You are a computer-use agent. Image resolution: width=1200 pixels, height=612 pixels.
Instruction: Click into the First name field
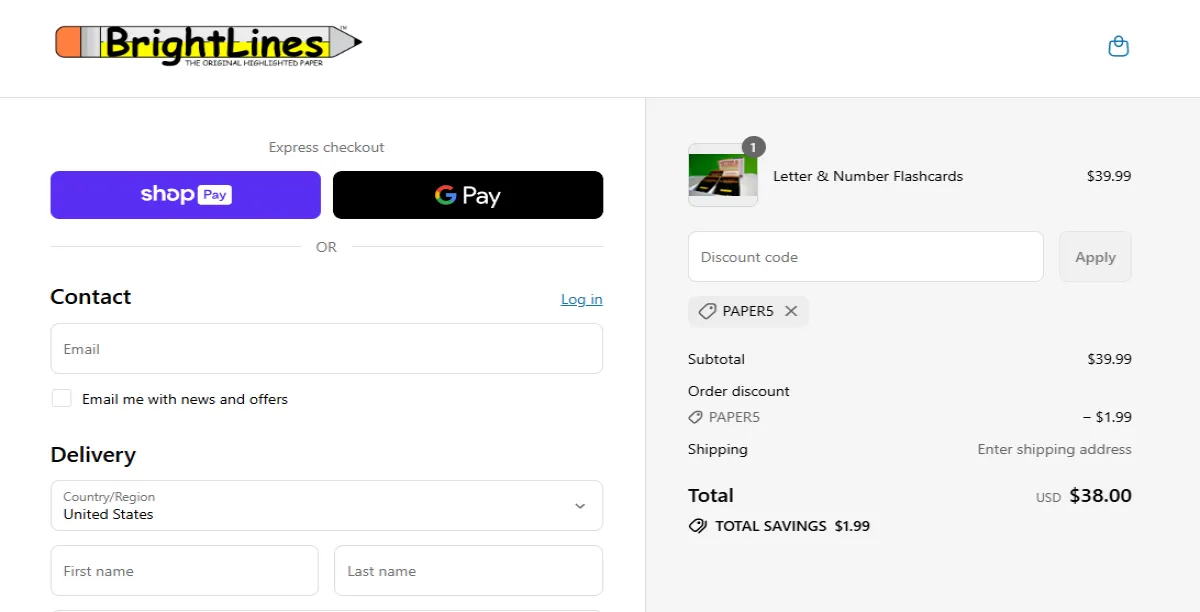(x=184, y=571)
